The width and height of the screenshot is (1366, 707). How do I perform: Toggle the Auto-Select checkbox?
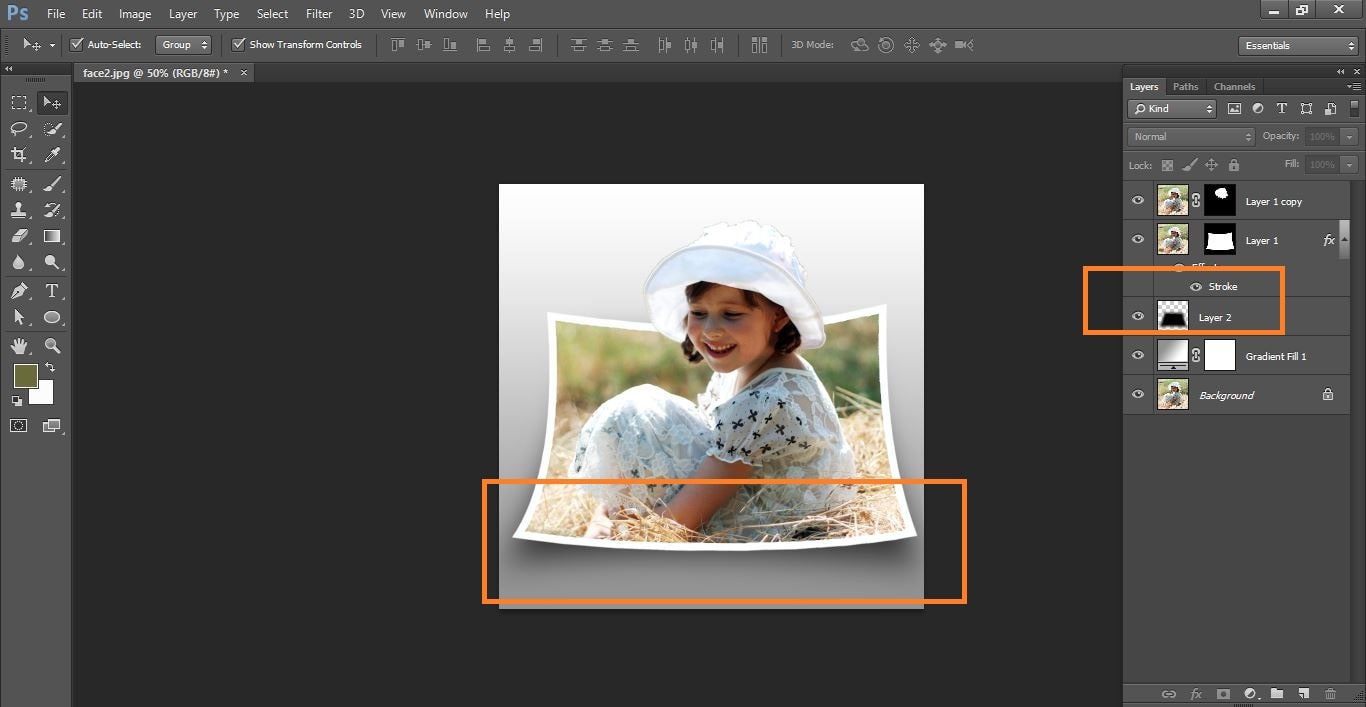77,45
